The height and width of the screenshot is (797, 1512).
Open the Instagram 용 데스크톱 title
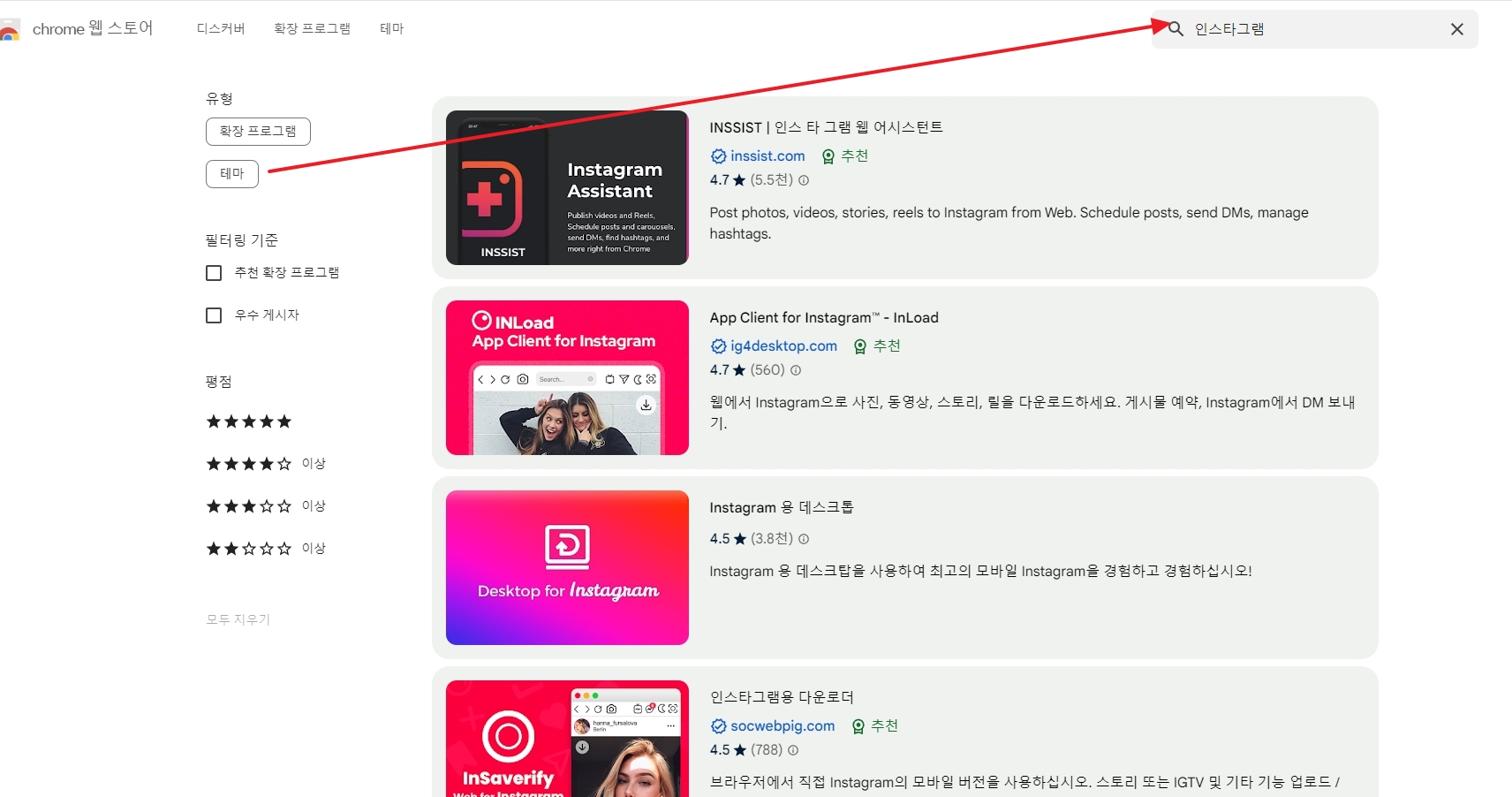[782, 507]
